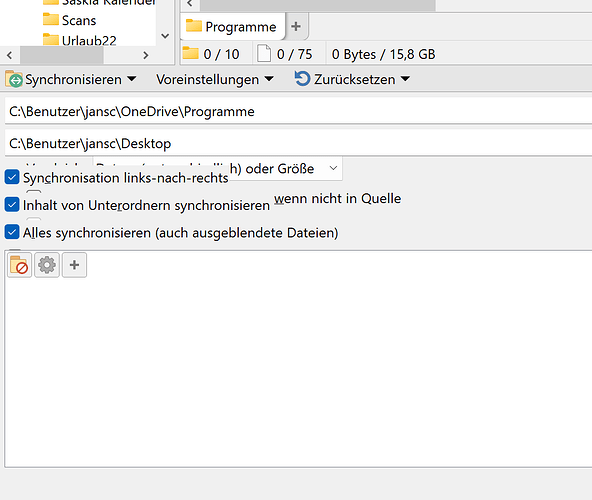Expand the Synchronisieren dropdown arrow

(131, 79)
